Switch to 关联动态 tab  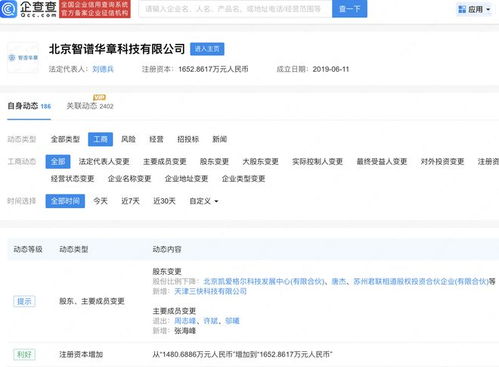(x=90, y=106)
